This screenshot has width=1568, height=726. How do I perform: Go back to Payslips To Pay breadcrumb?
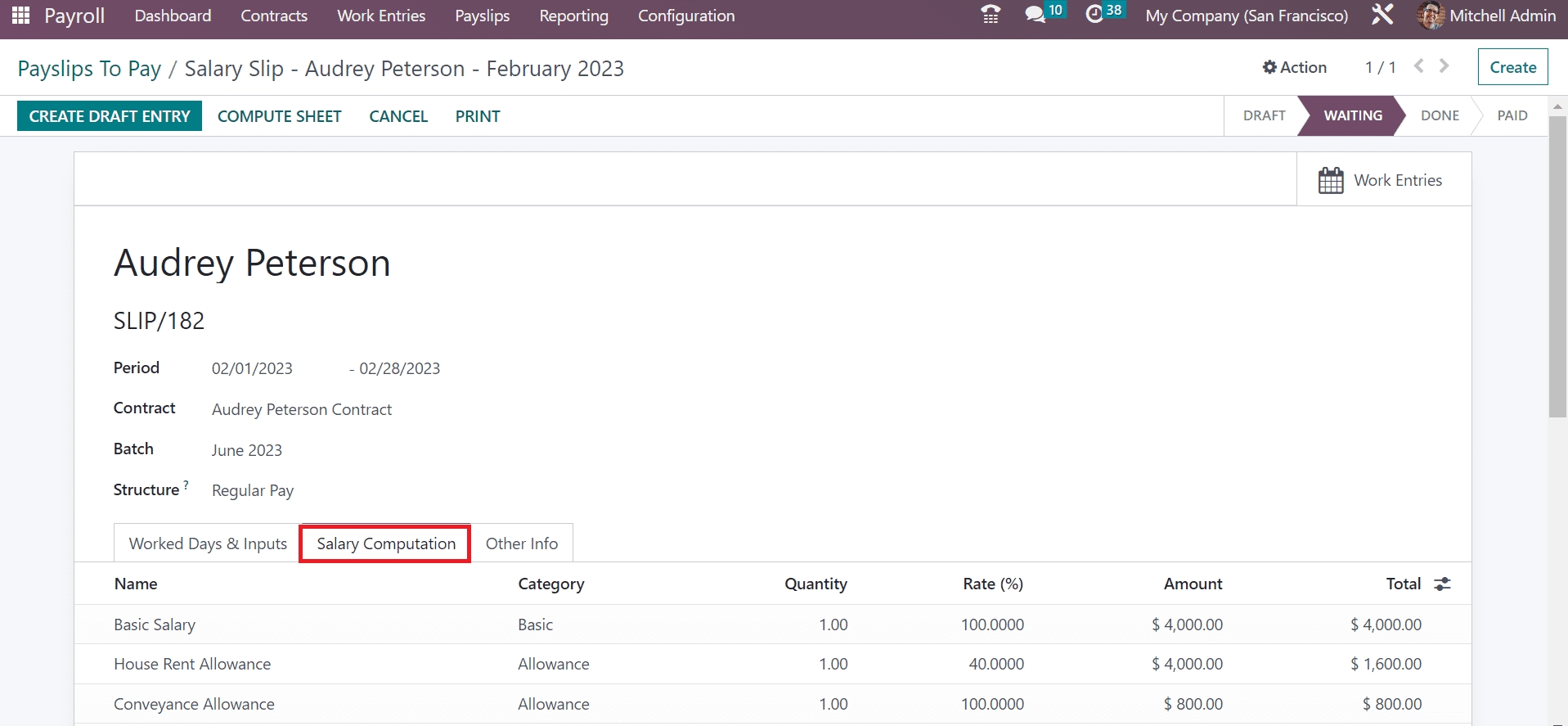point(89,69)
